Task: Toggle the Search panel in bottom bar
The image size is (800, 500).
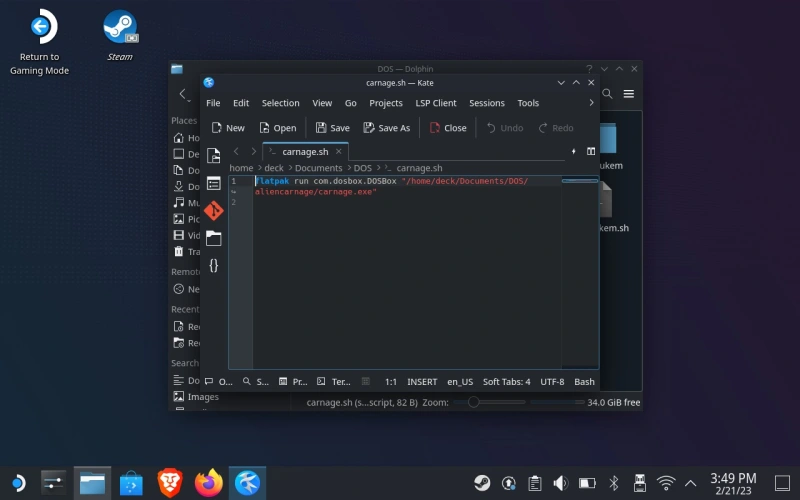Action: 256,382
